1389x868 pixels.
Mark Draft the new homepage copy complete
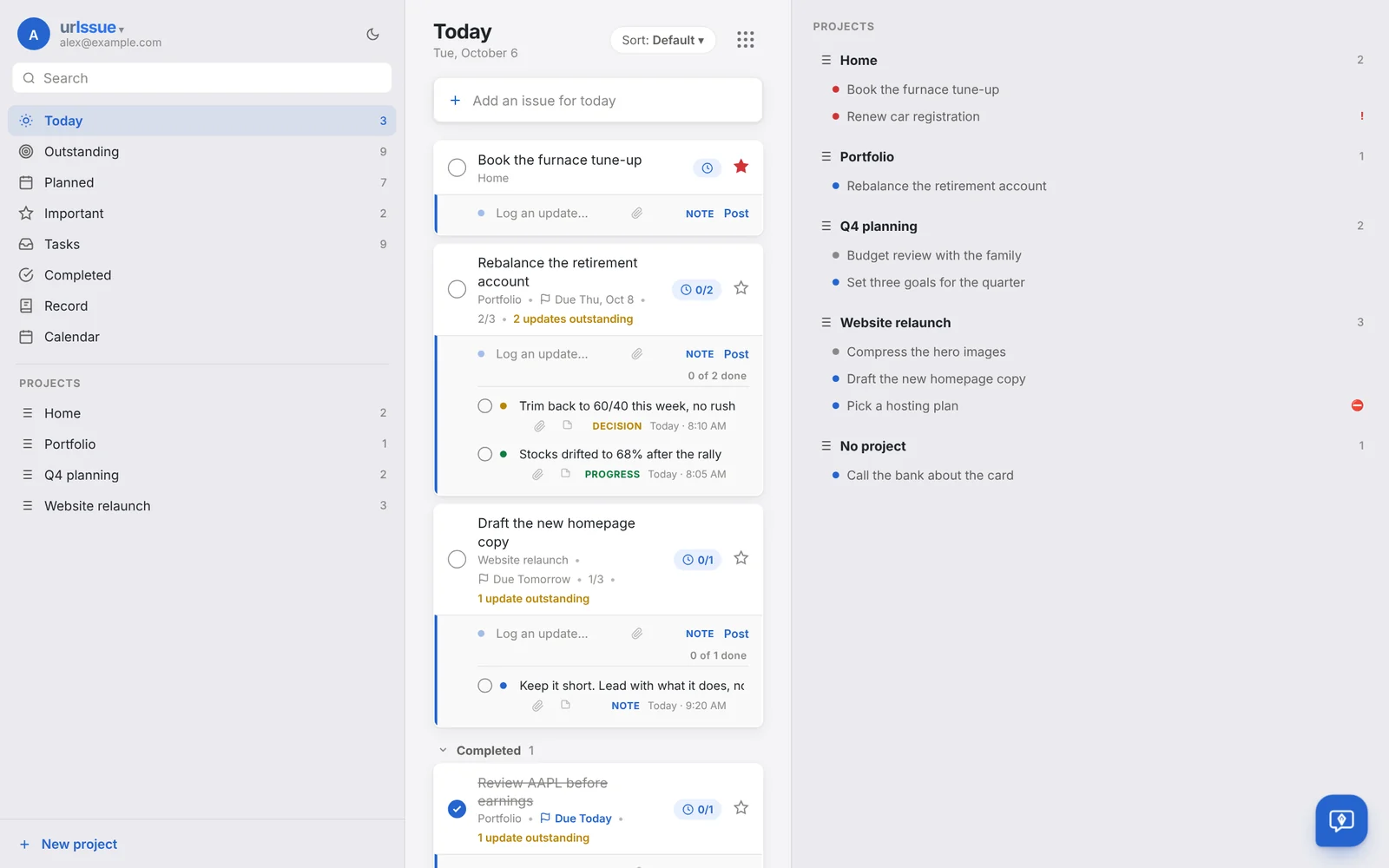click(457, 559)
